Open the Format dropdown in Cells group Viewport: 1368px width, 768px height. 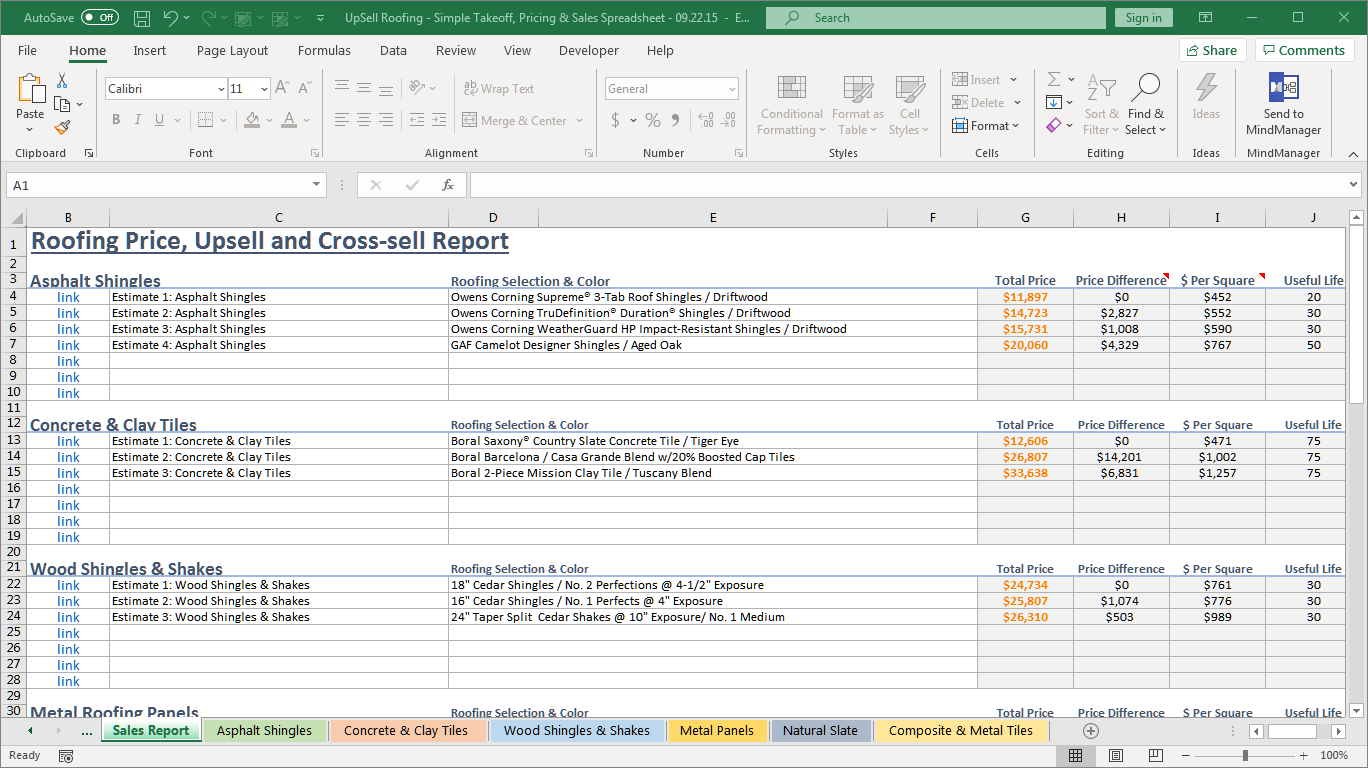pyautogui.click(x=986, y=126)
